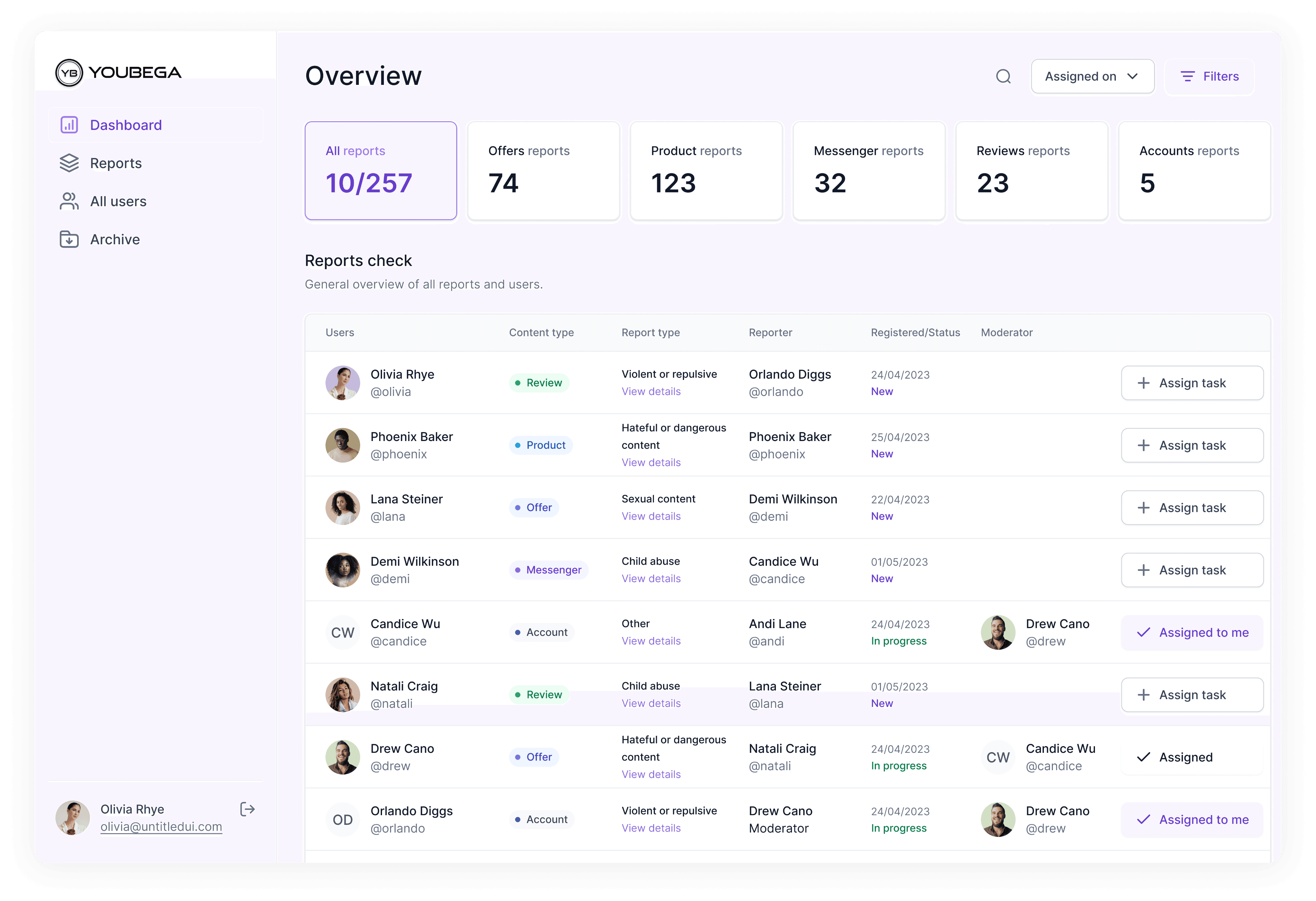
Task: Assign task for Olivia Rhye report
Action: click(1192, 383)
